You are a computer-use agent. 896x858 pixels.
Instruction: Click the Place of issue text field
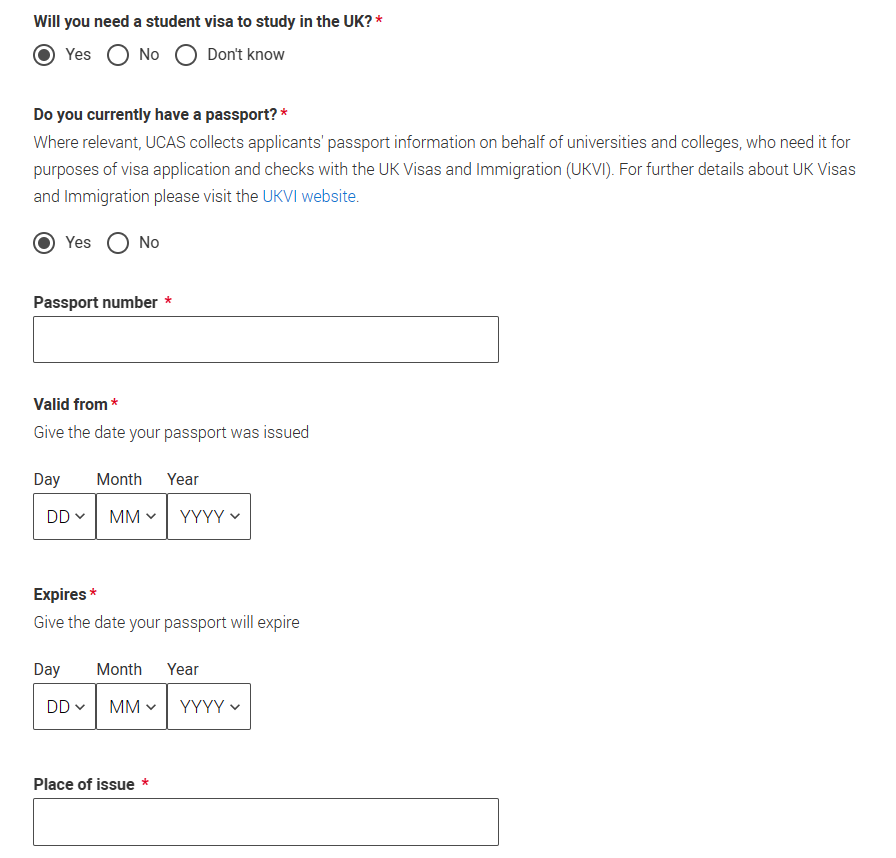(266, 823)
